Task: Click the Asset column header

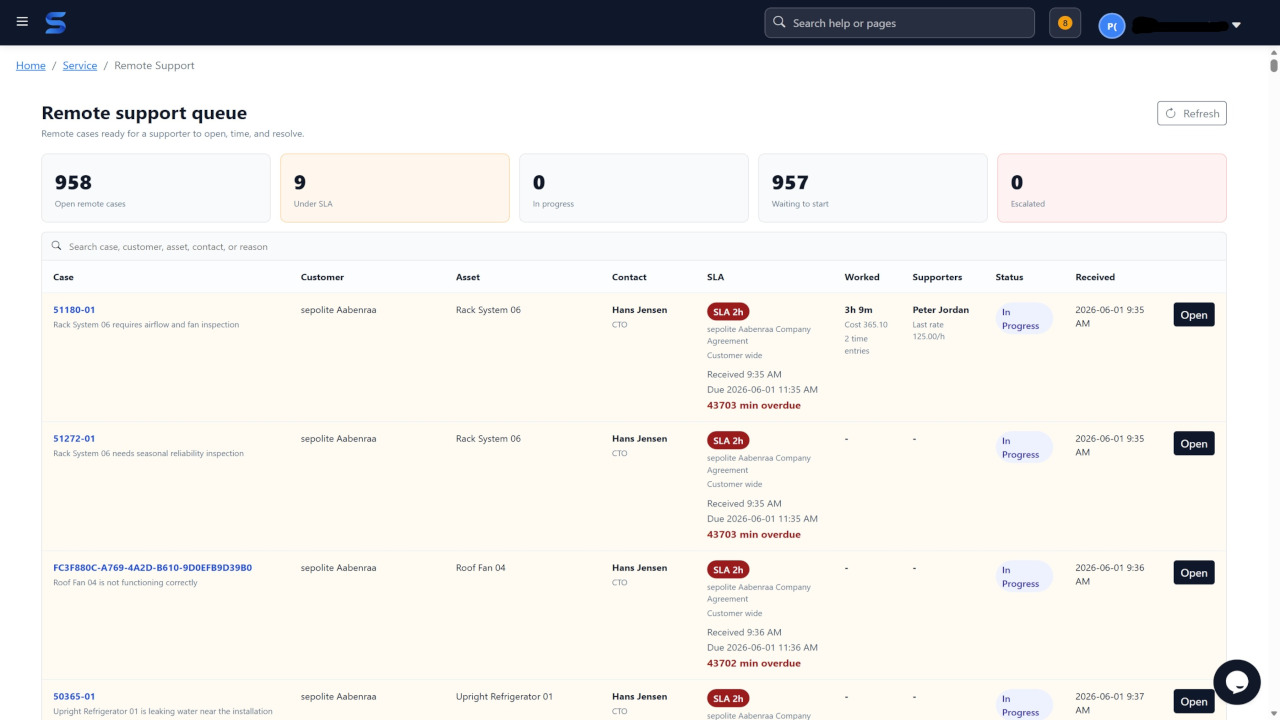Action: (468, 277)
